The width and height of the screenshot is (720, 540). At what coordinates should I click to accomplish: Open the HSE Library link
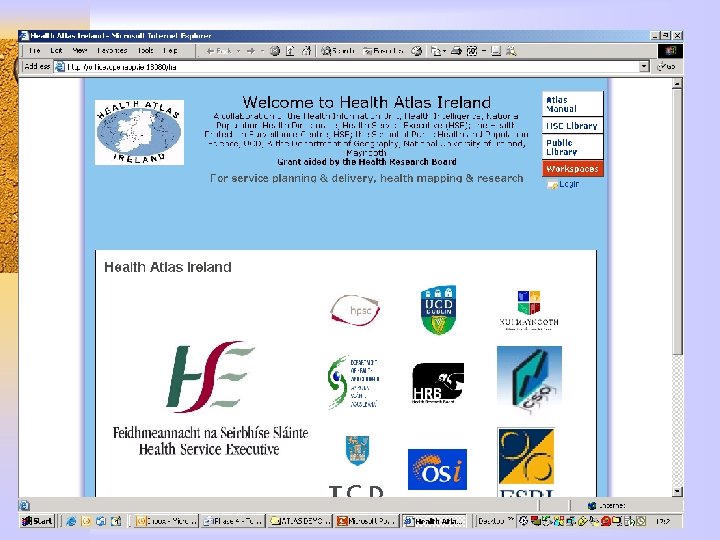[x=572, y=126]
